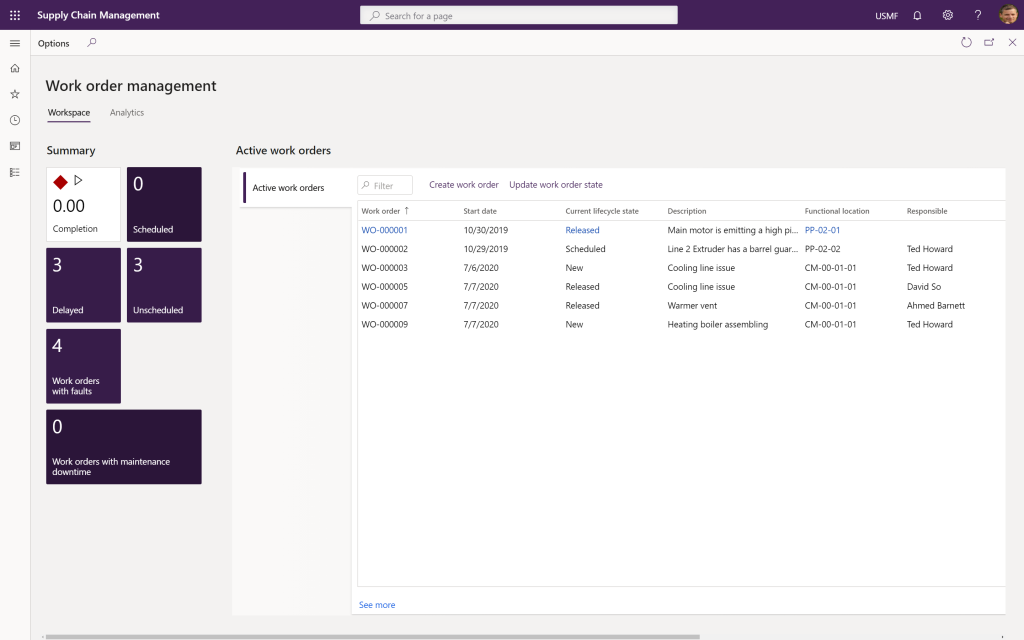Go to Home in left sidebar
This screenshot has height=640, width=1024.
coord(15,68)
